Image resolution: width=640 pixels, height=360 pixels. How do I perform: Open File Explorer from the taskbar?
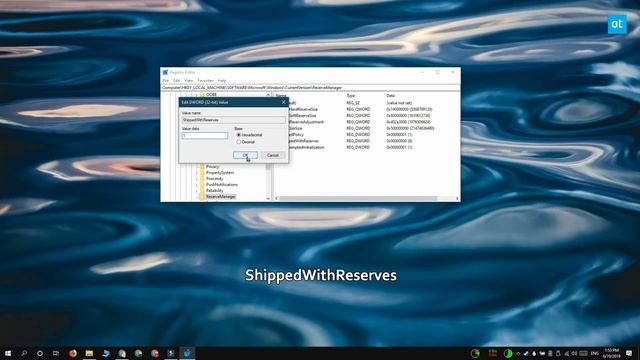click(x=89, y=353)
